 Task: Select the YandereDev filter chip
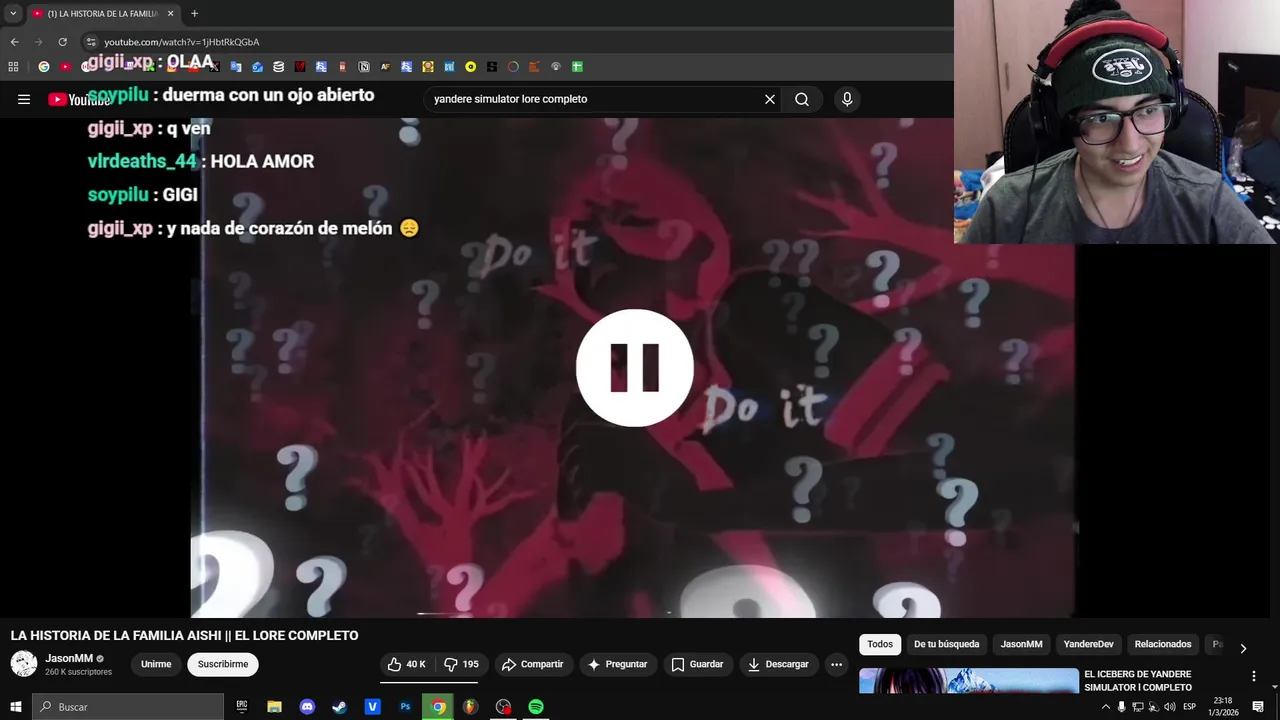tap(1088, 644)
